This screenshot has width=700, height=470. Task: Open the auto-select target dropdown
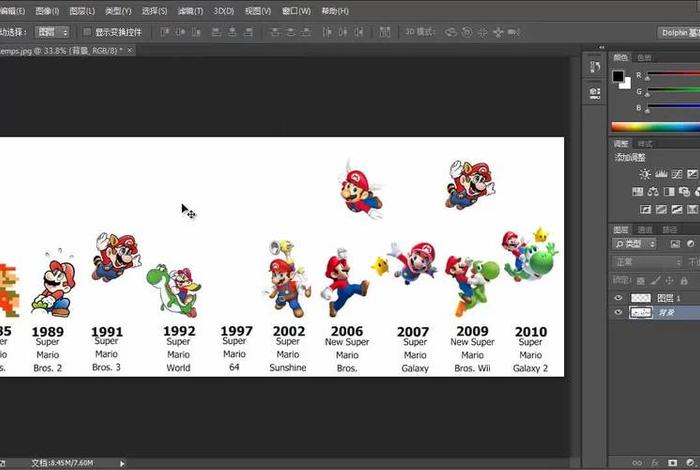click(52, 32)
